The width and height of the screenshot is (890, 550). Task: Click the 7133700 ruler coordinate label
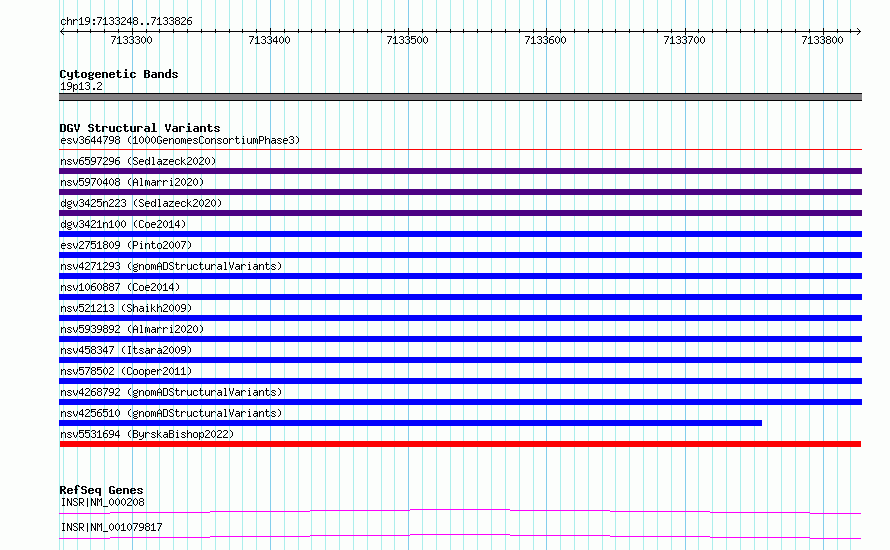click(x=684, y=40)
